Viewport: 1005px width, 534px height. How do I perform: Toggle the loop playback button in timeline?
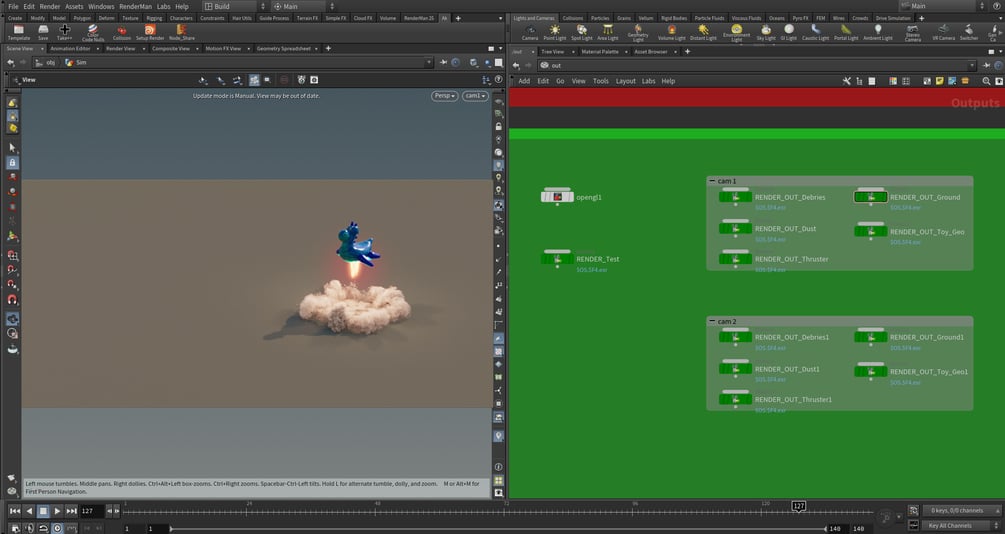[43, 528]
